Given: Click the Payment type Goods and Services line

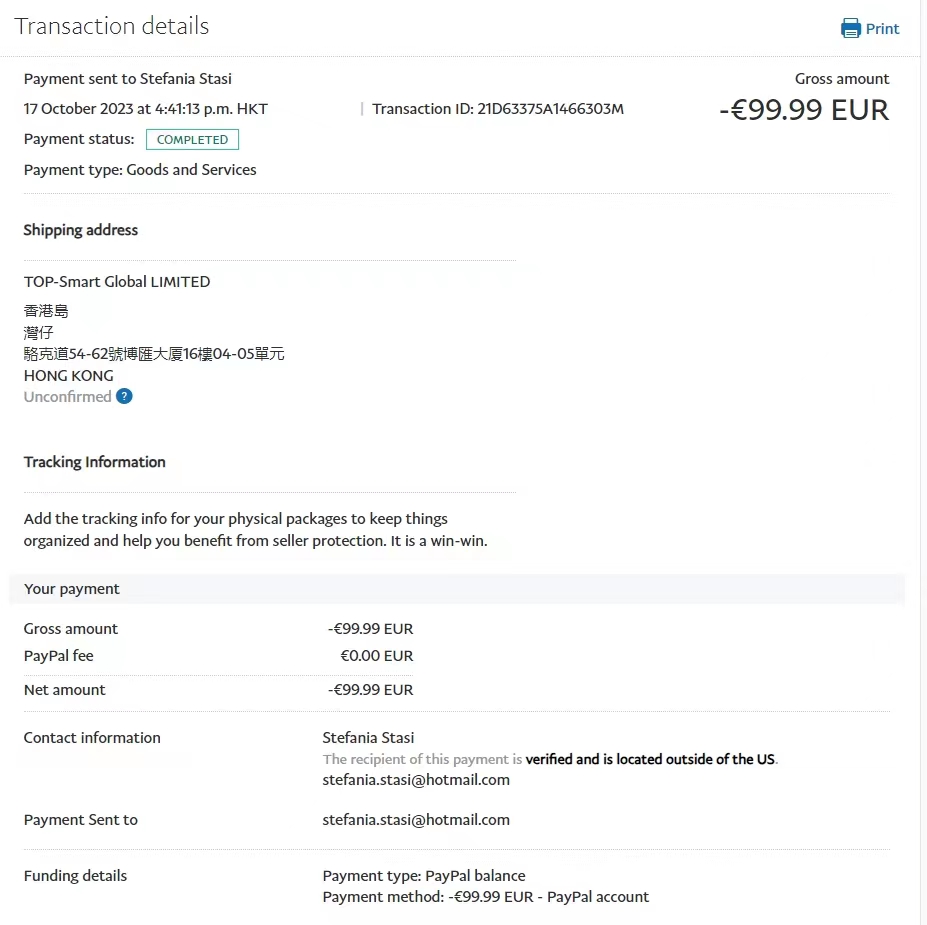Looking at the screenshot, I should point(140,170).
